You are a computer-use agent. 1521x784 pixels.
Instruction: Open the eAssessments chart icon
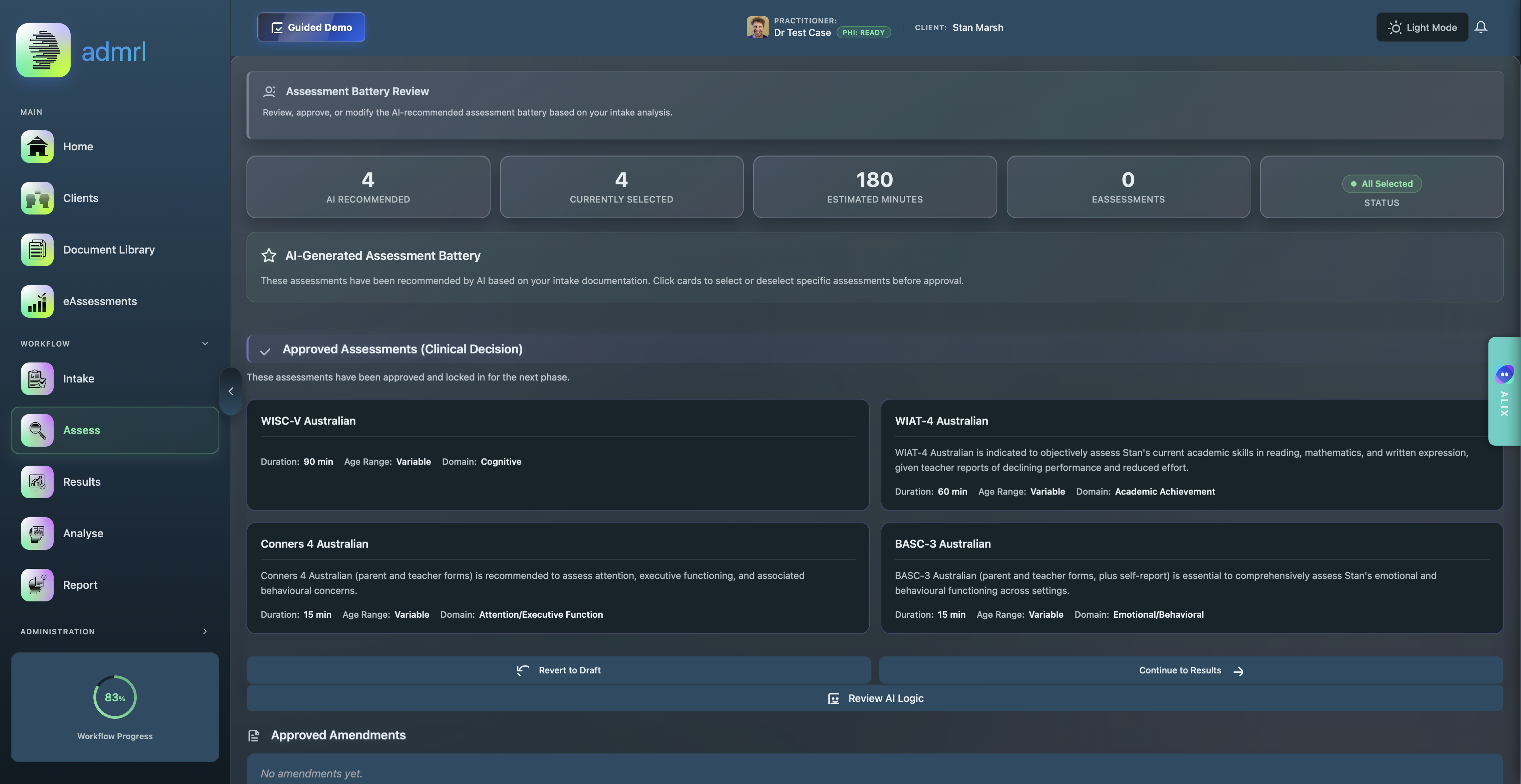37,301
